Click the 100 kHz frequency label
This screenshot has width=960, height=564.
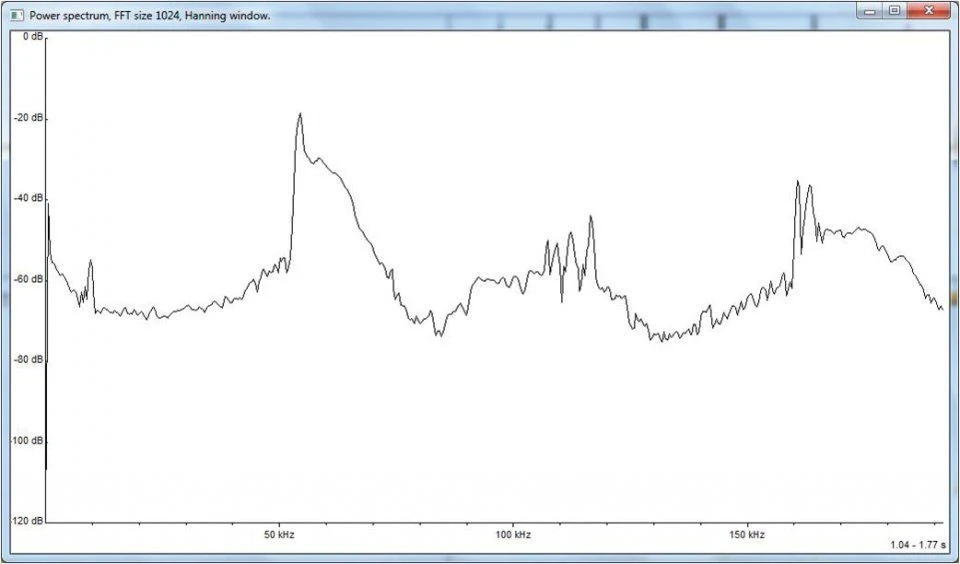[512, 535]
